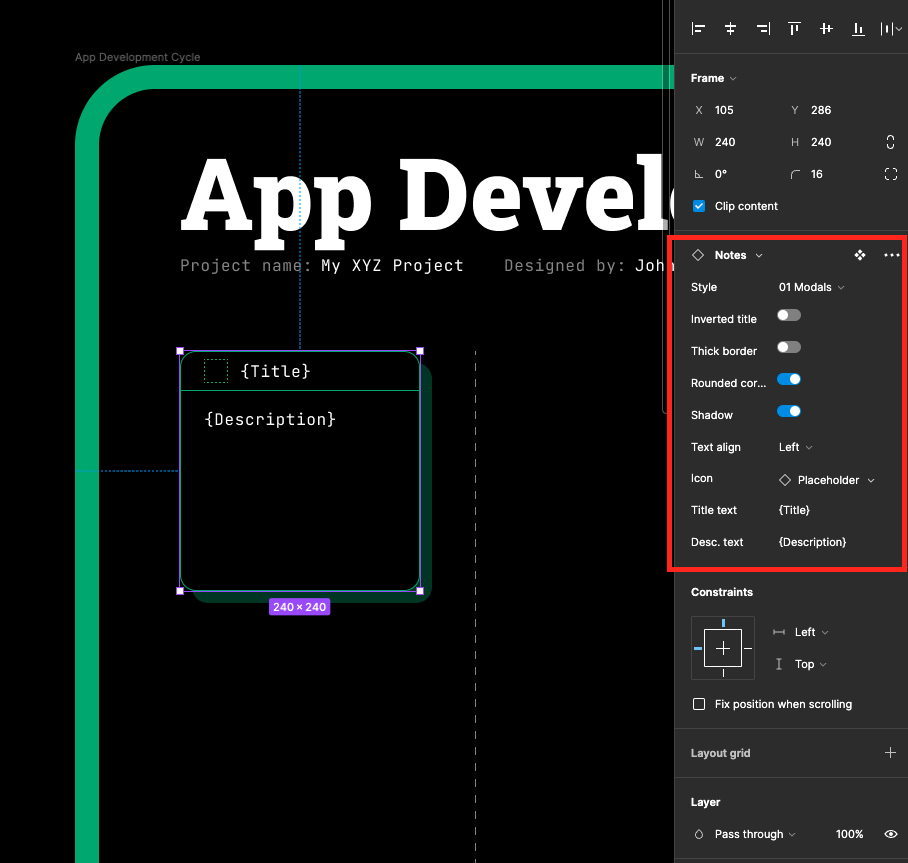Open independent corner radius options
This screenshot has width=908, height=863.
tap(890, 174)
